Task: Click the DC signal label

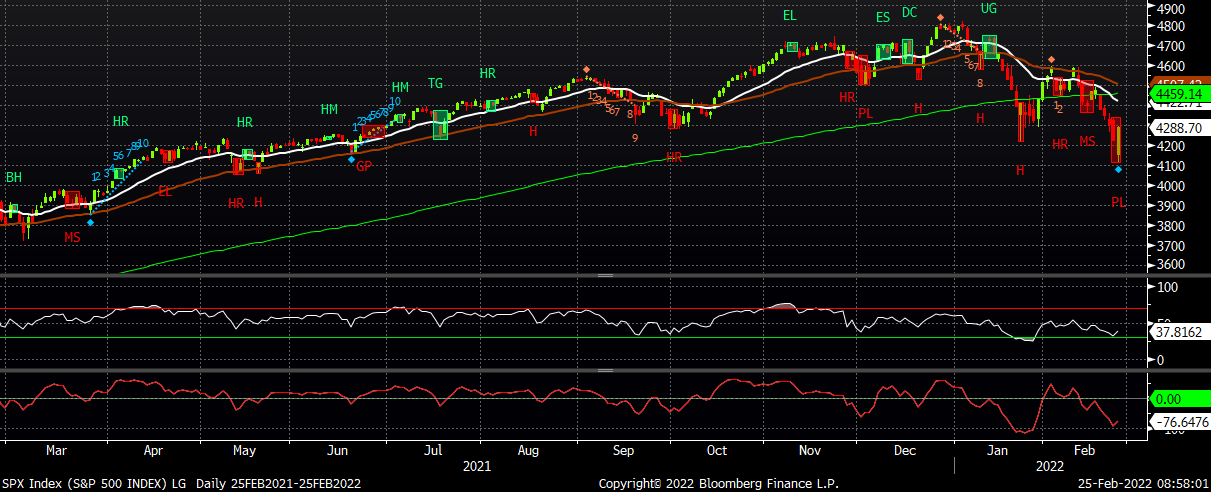Action: tap(909, 12)
